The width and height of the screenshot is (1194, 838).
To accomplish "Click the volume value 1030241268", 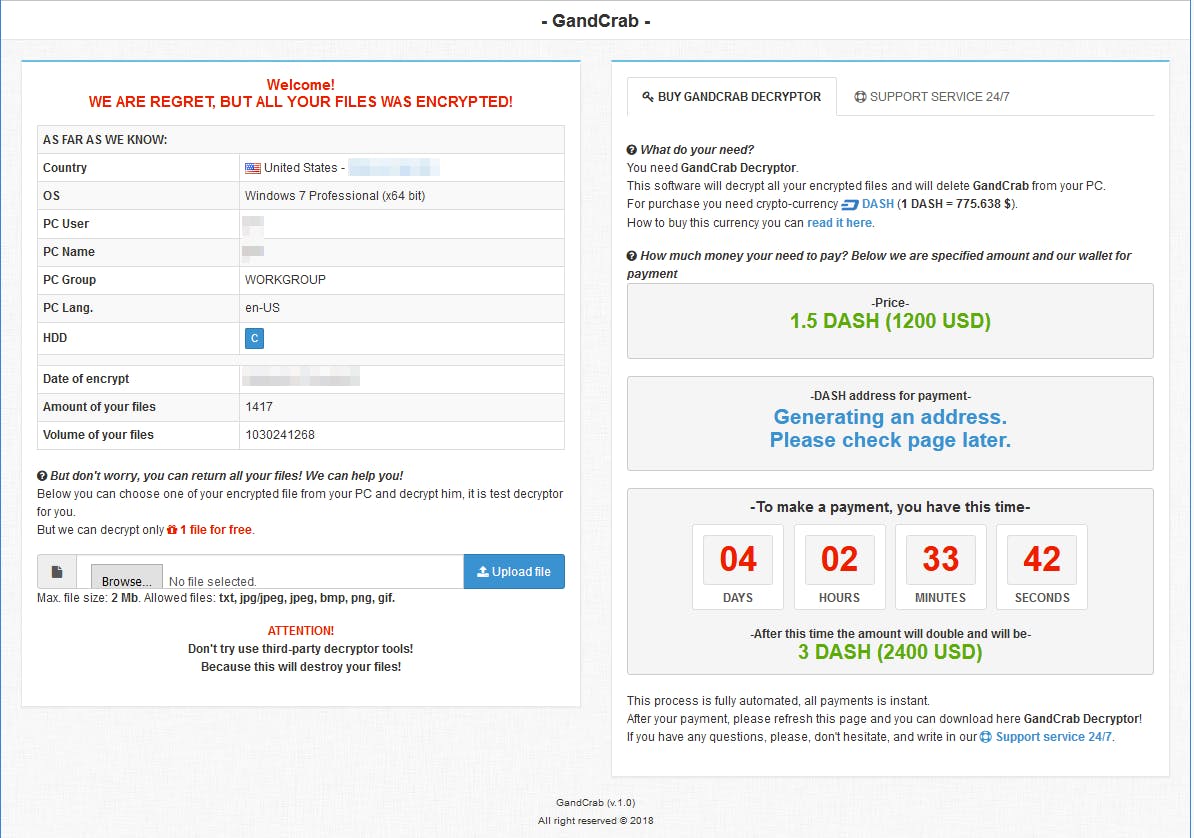I will click(x=280, y=435).
